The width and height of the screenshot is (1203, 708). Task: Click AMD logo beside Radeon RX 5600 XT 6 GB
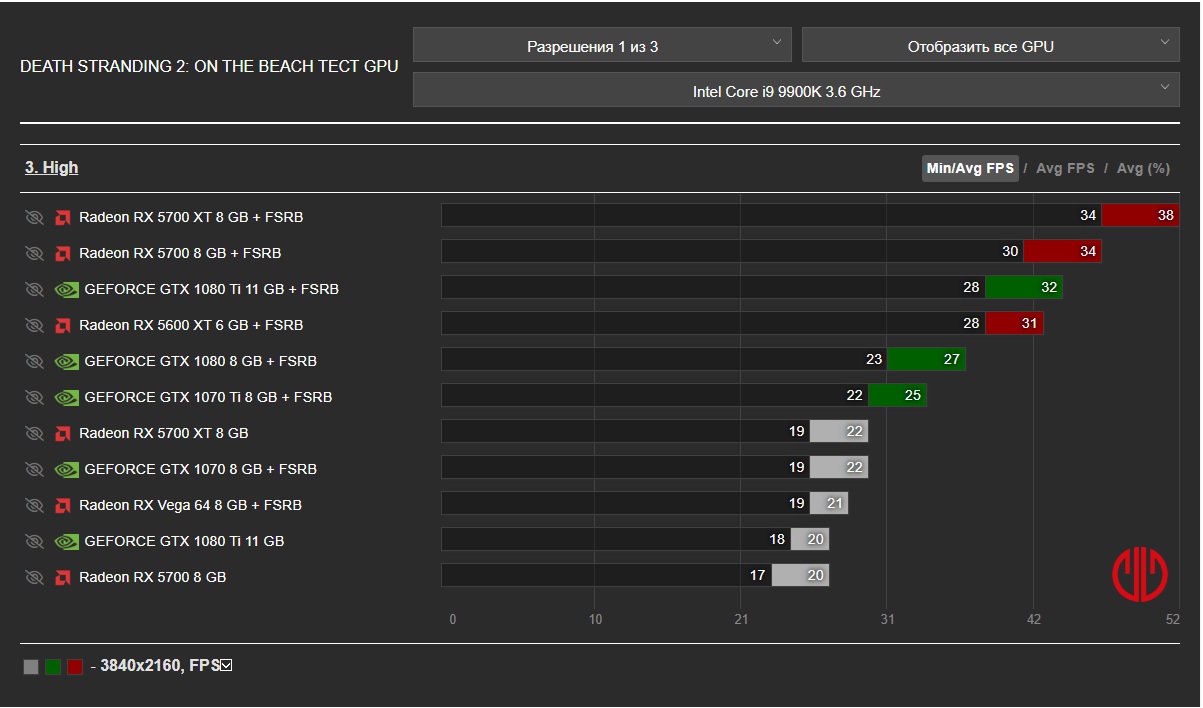click(x=63, y=325)
